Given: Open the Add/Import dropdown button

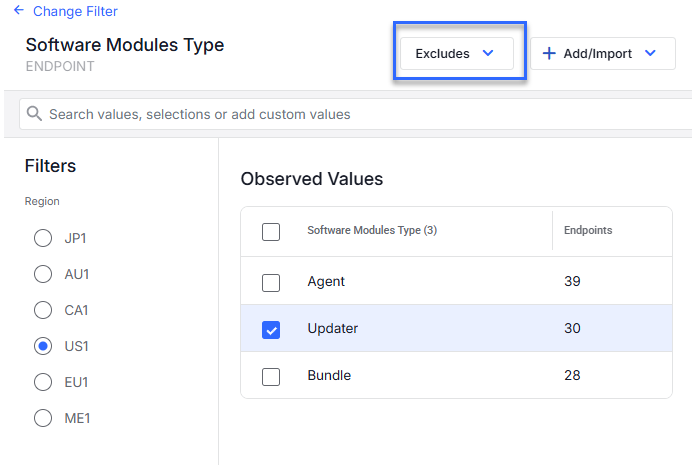Looking at the screenshot, I should coord(603,53).
